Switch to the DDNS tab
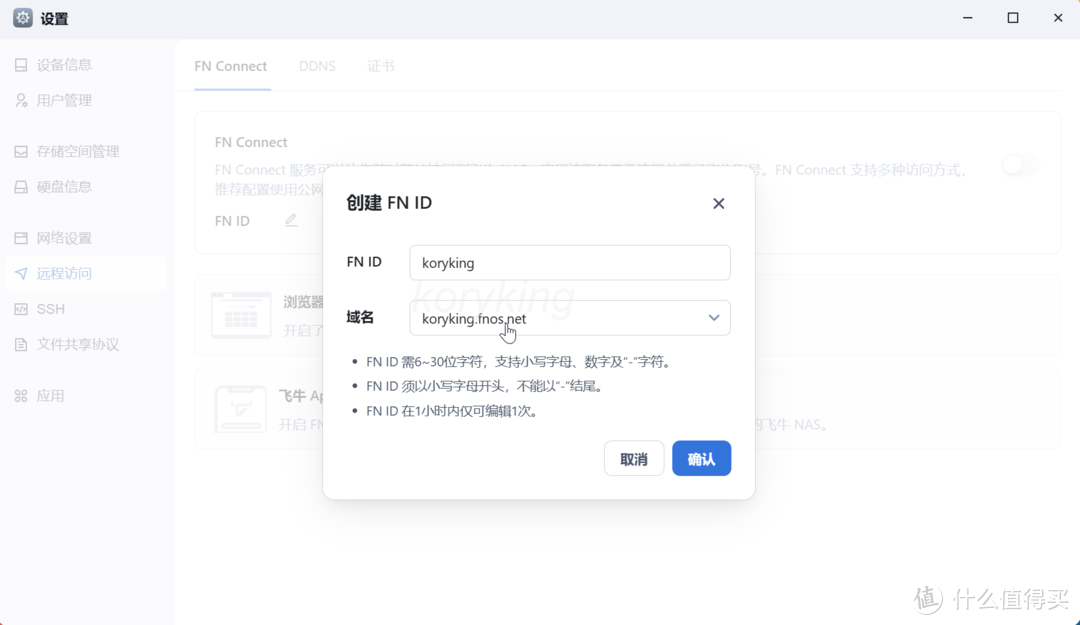 [317, 65]
